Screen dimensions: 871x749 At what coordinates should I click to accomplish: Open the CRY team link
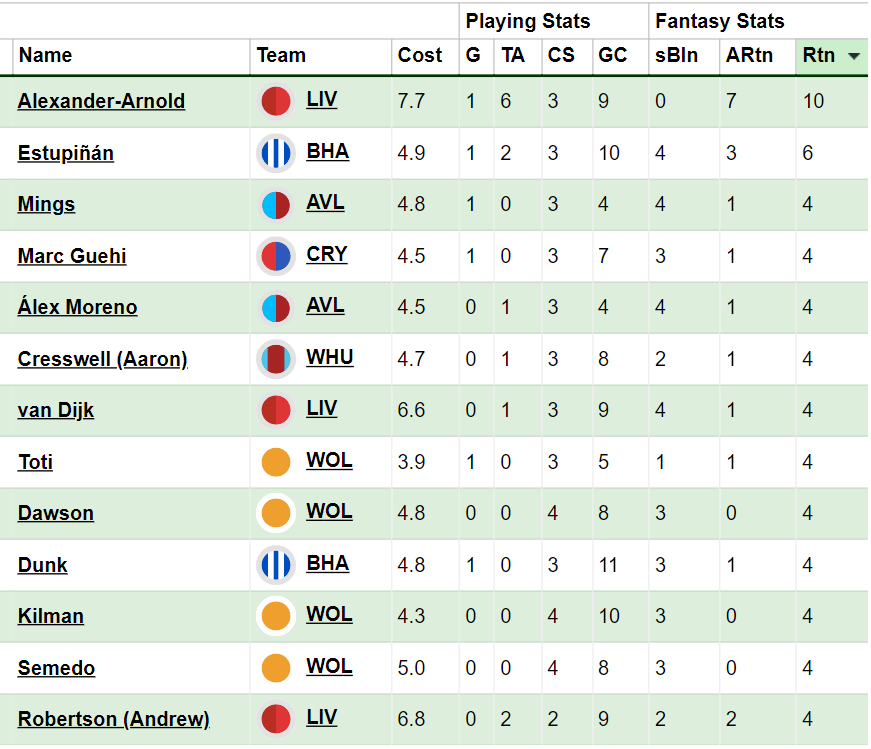[x=327, y=254]
